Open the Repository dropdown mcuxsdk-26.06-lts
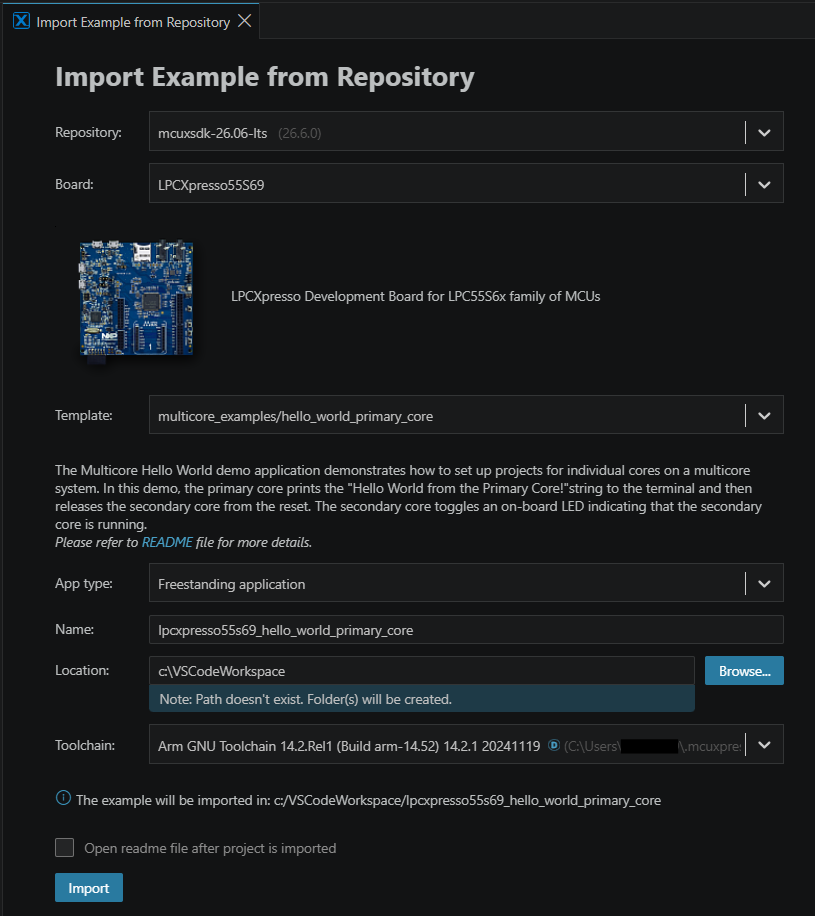 coord(466,131)
